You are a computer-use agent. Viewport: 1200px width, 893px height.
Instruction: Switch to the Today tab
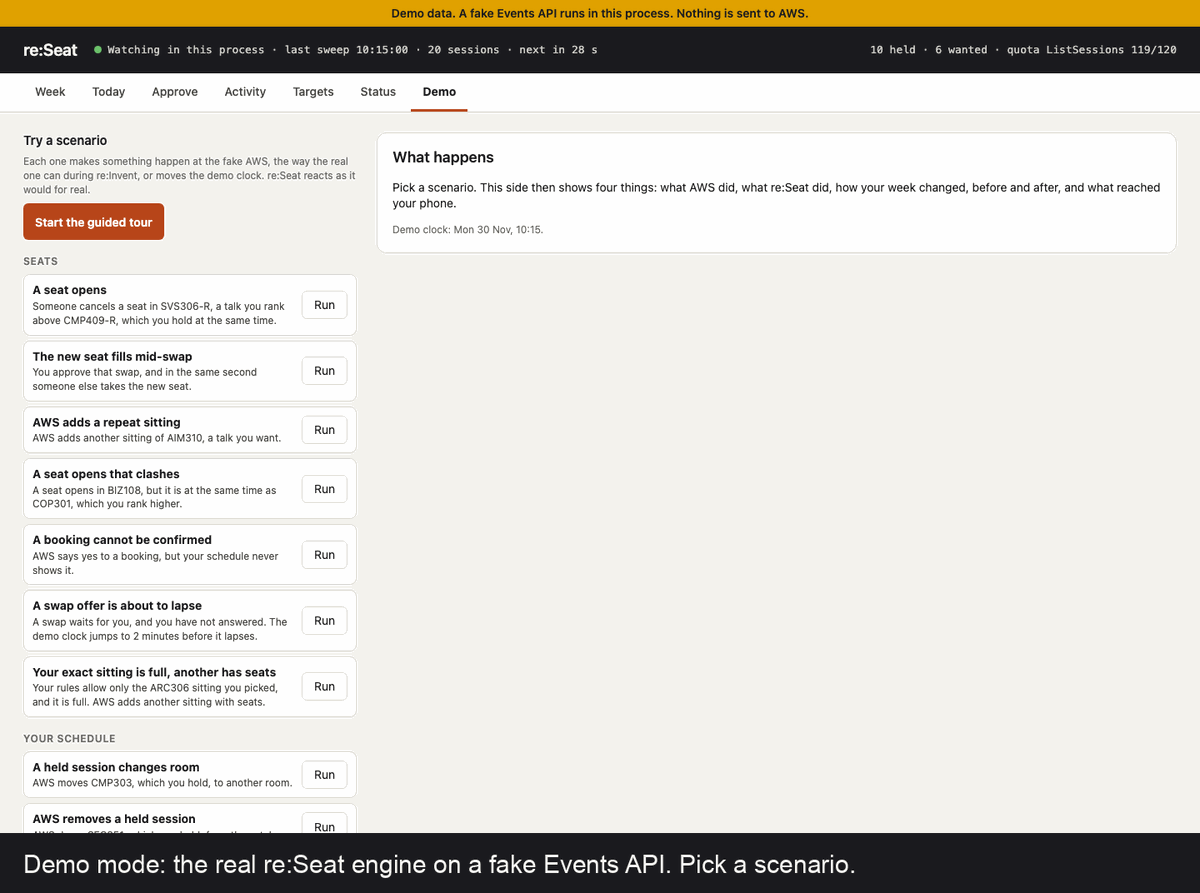(x=108, y=92)
